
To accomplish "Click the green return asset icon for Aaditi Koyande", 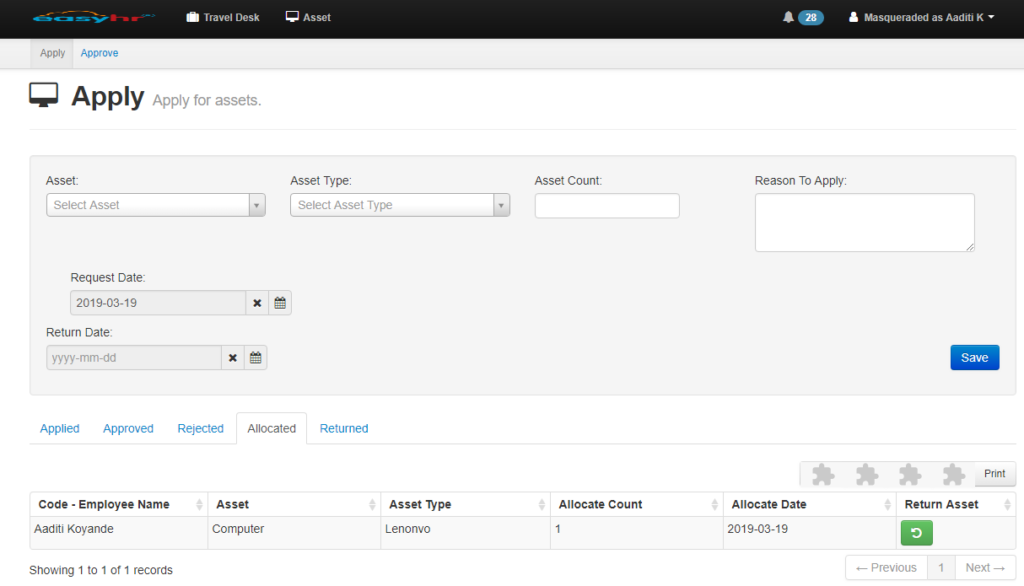I will (916, 533).
